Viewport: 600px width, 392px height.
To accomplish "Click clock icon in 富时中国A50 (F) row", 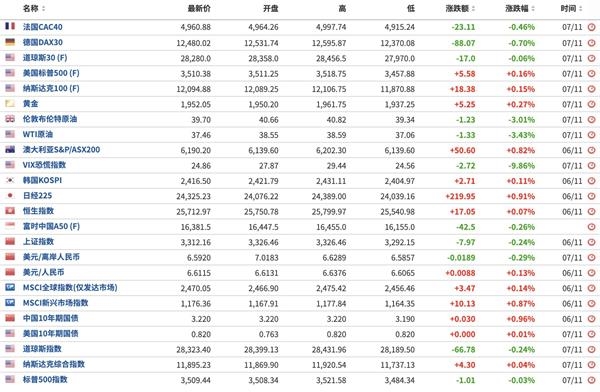I will tap(592, 227).
